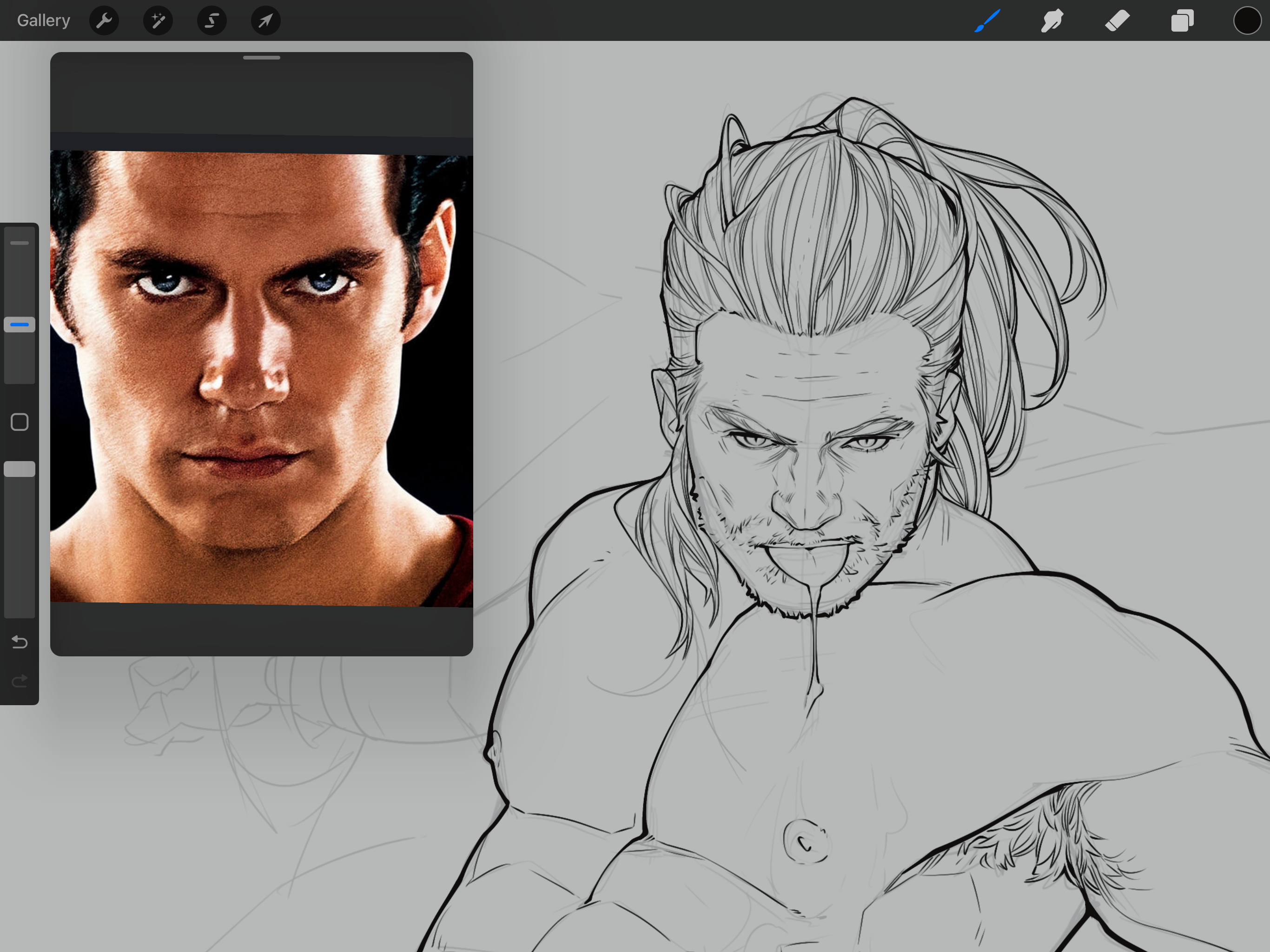Activate the Transform arrow tool
1270x952 pixels.
point(266,20)
